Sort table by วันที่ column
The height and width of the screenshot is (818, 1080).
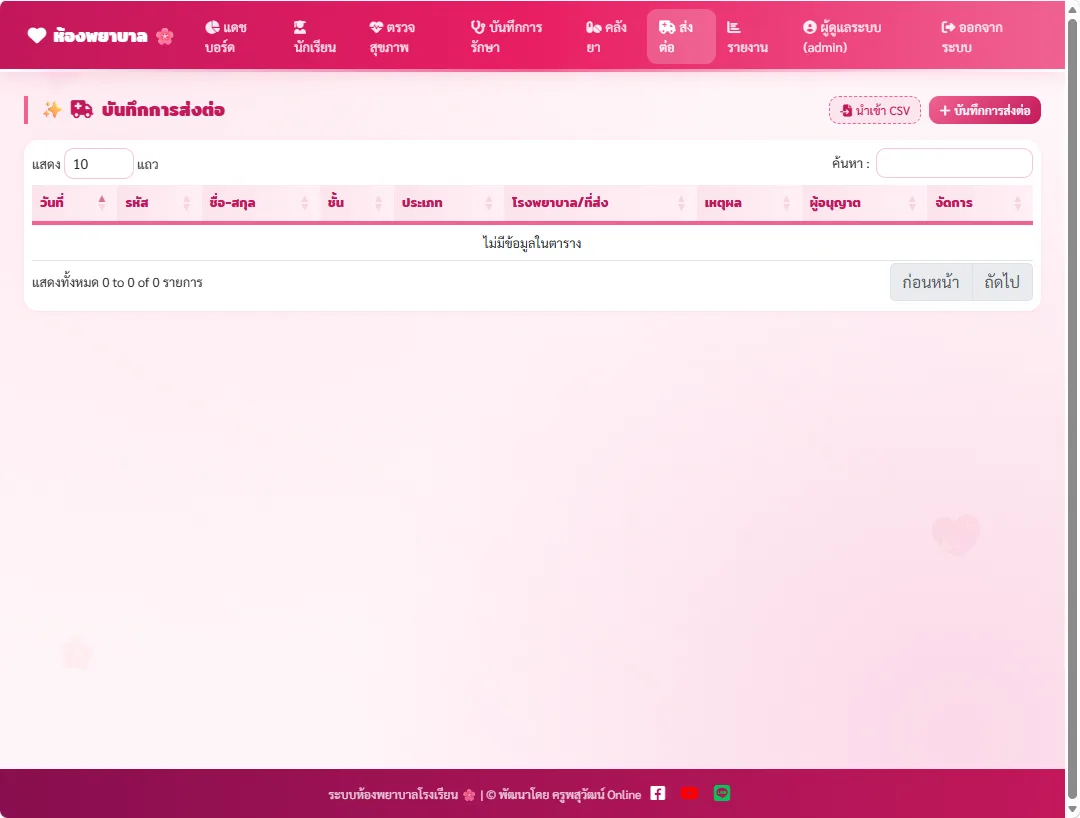click(74, 202)
